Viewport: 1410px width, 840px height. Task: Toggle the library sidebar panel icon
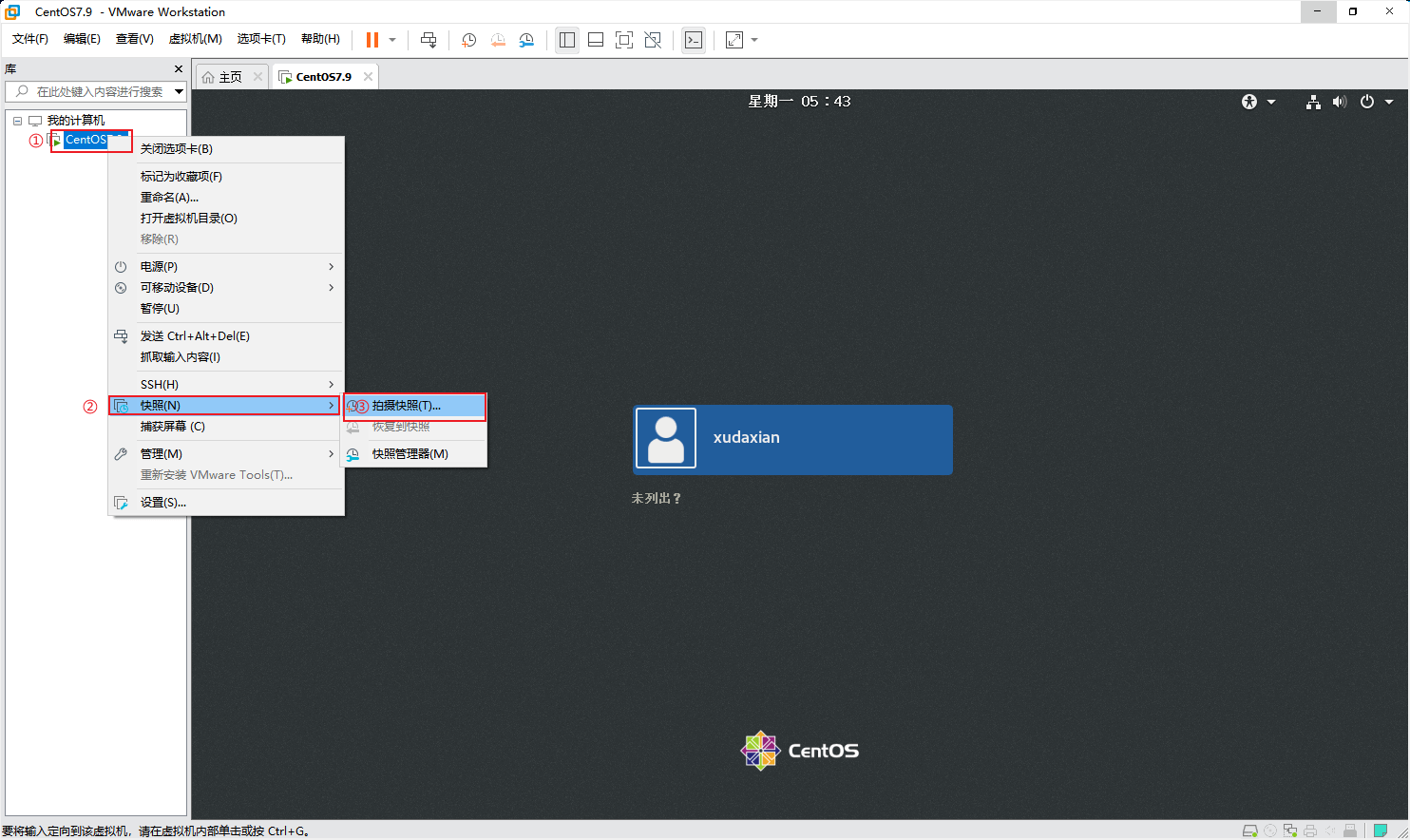tap(567, 40)
